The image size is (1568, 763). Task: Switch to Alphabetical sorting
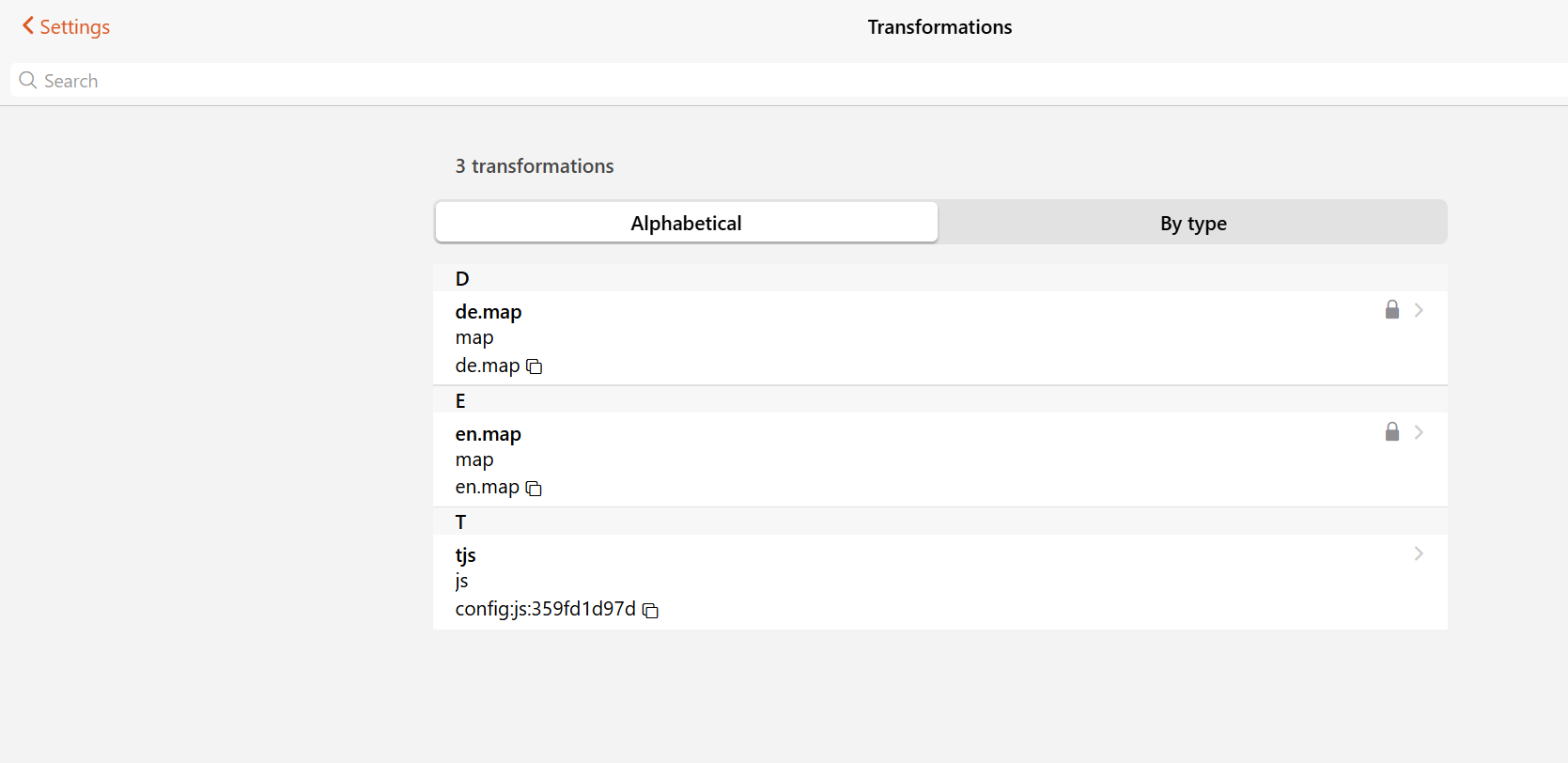pyautogui.click(x=686, y=223)
